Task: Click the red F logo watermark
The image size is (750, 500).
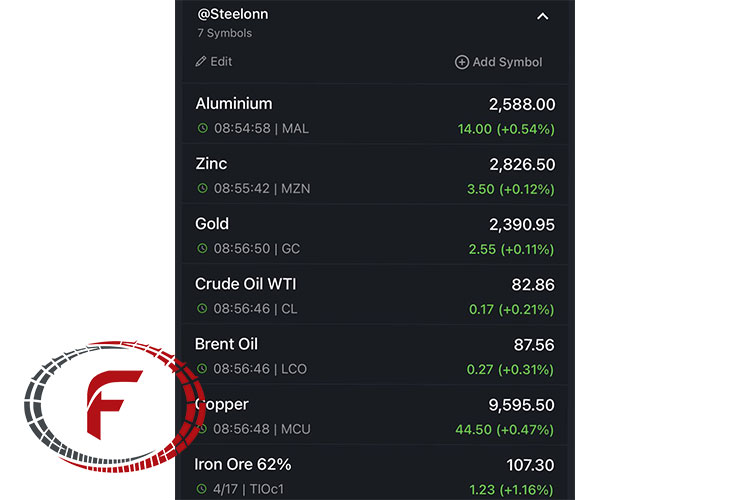Action: (x=114, y=406)
